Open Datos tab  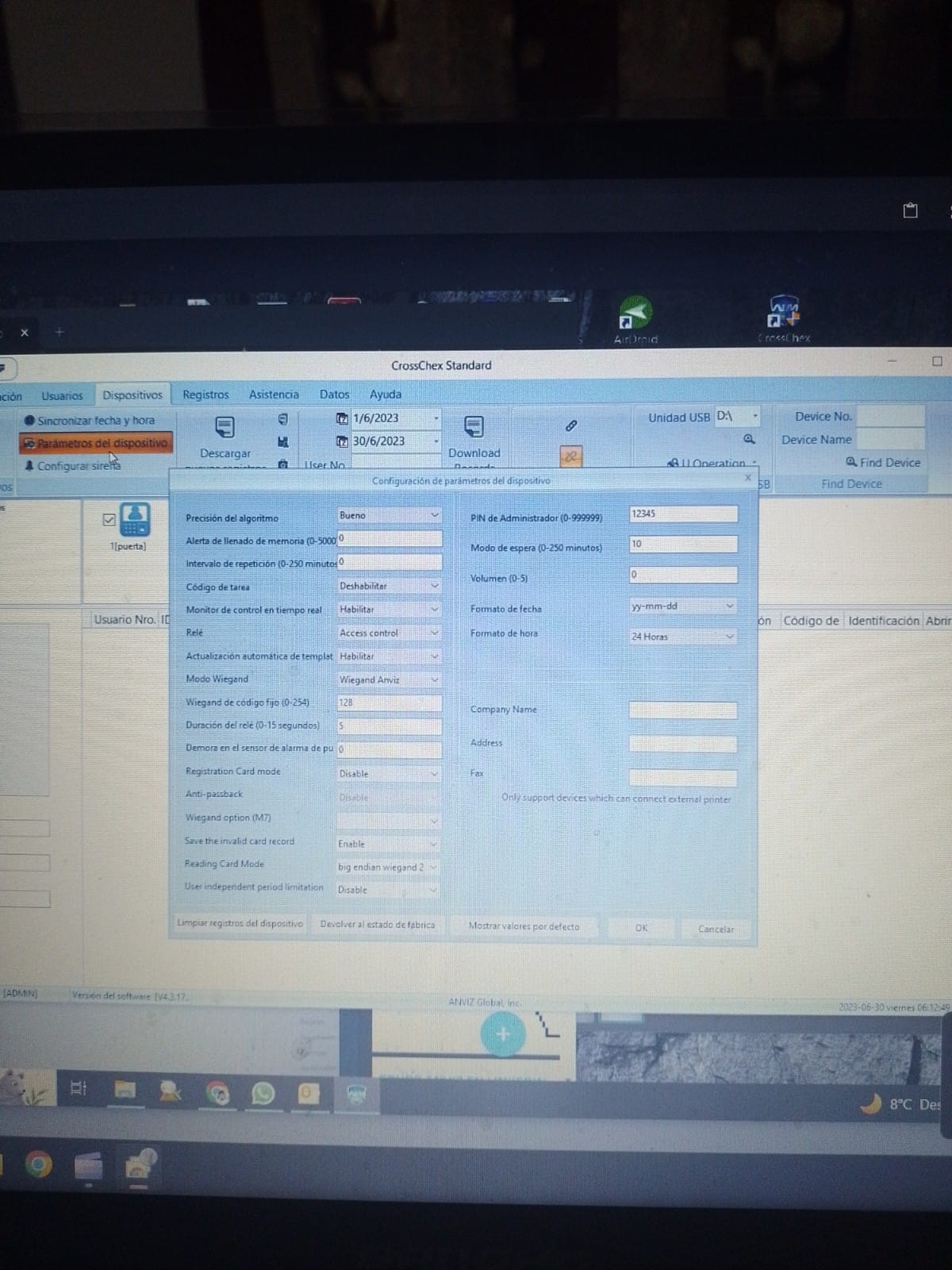pyautogui.click(x=334, y=394)
